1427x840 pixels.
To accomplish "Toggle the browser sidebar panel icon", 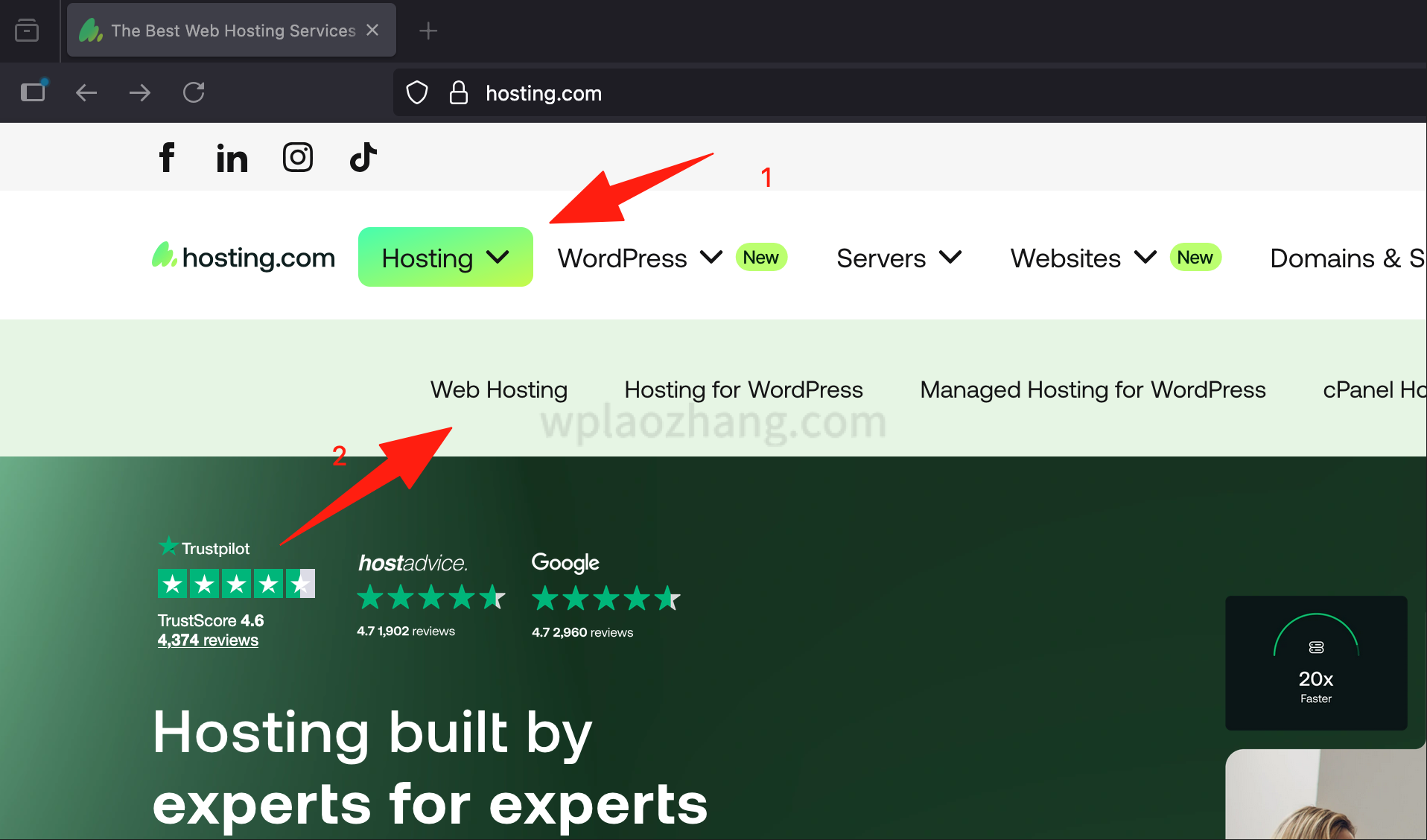I will [33, 92].
